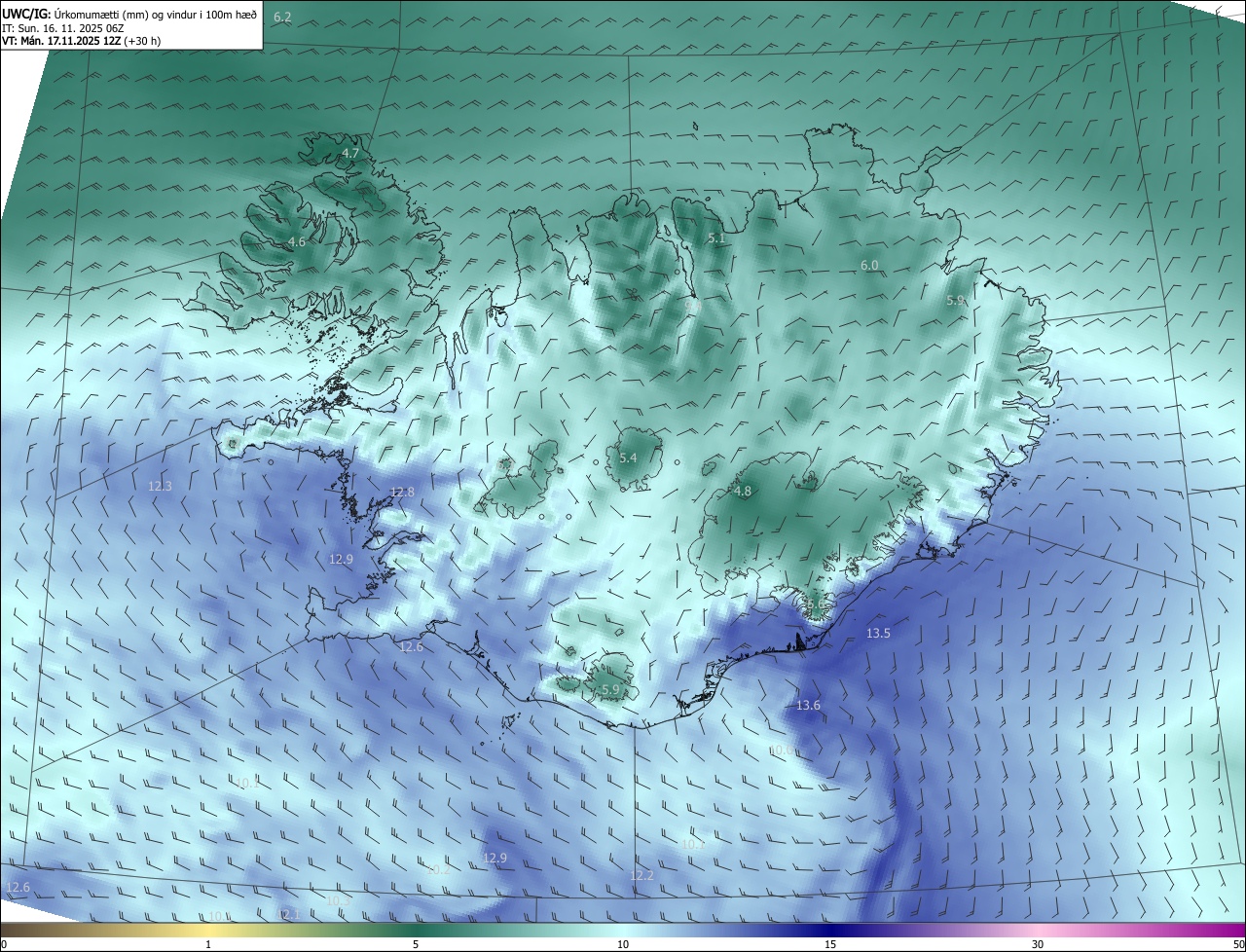1246x952 pixels.
Task: Click the 13.5 value off the southeast coast
Action: [878, 633]
